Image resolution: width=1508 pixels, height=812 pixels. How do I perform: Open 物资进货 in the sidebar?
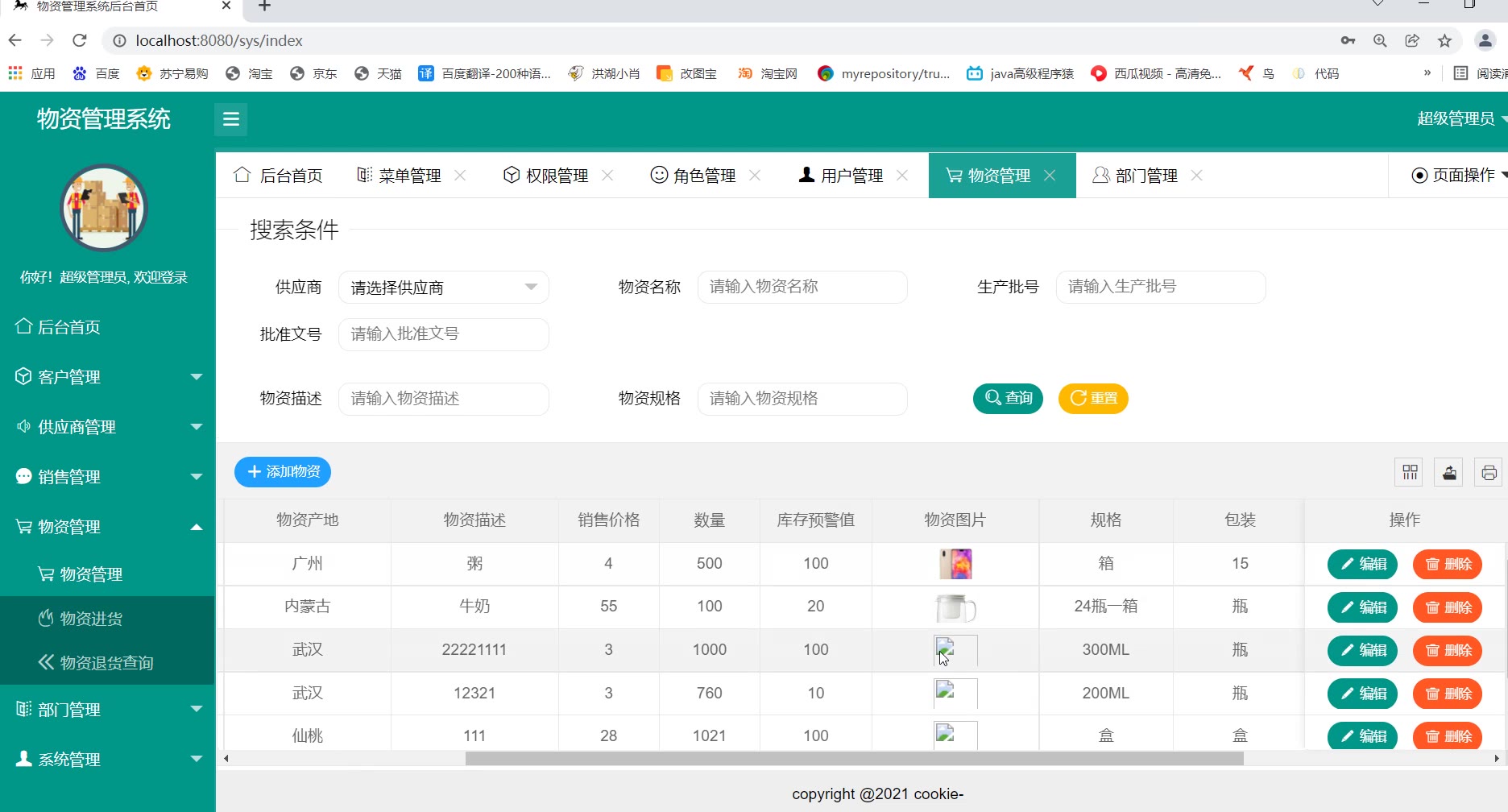91,619
